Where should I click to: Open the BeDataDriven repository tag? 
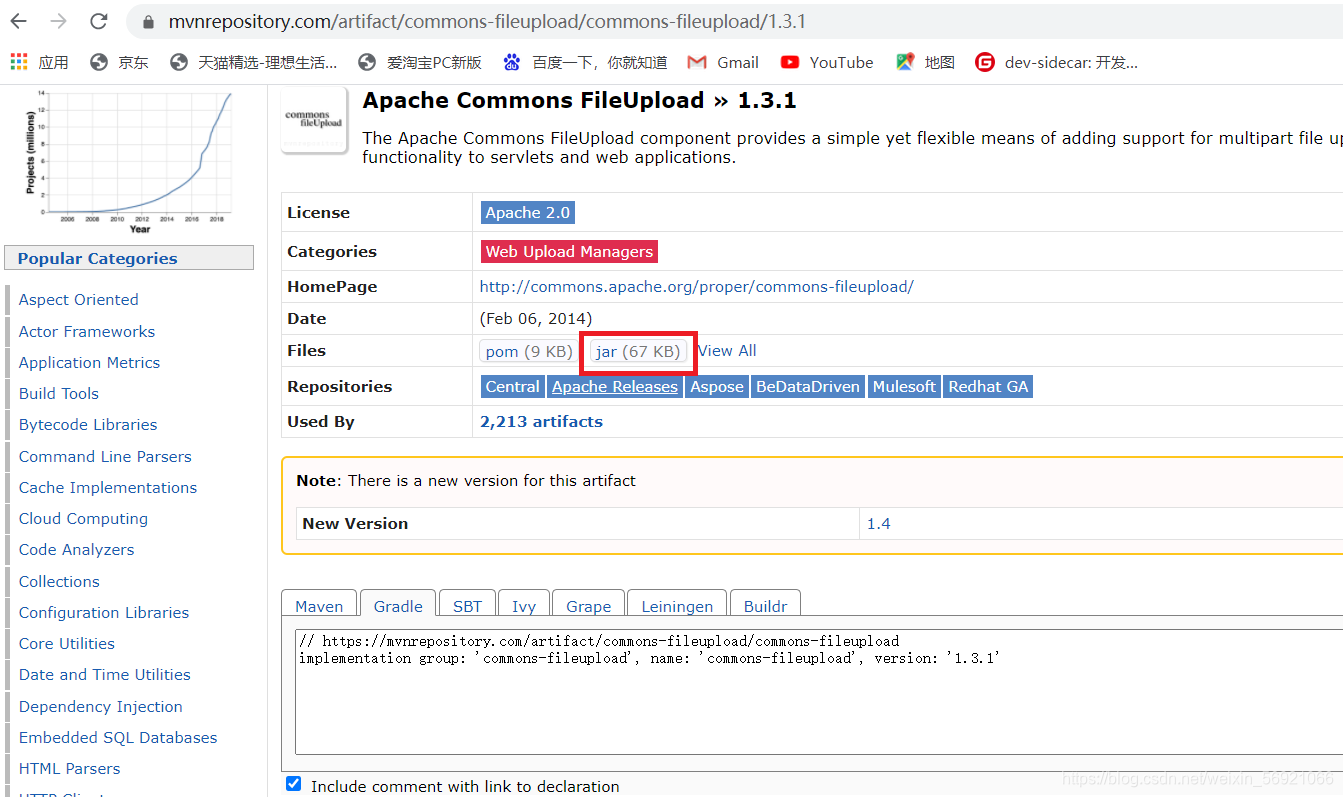pyautogui.click(x=808, y=386)
